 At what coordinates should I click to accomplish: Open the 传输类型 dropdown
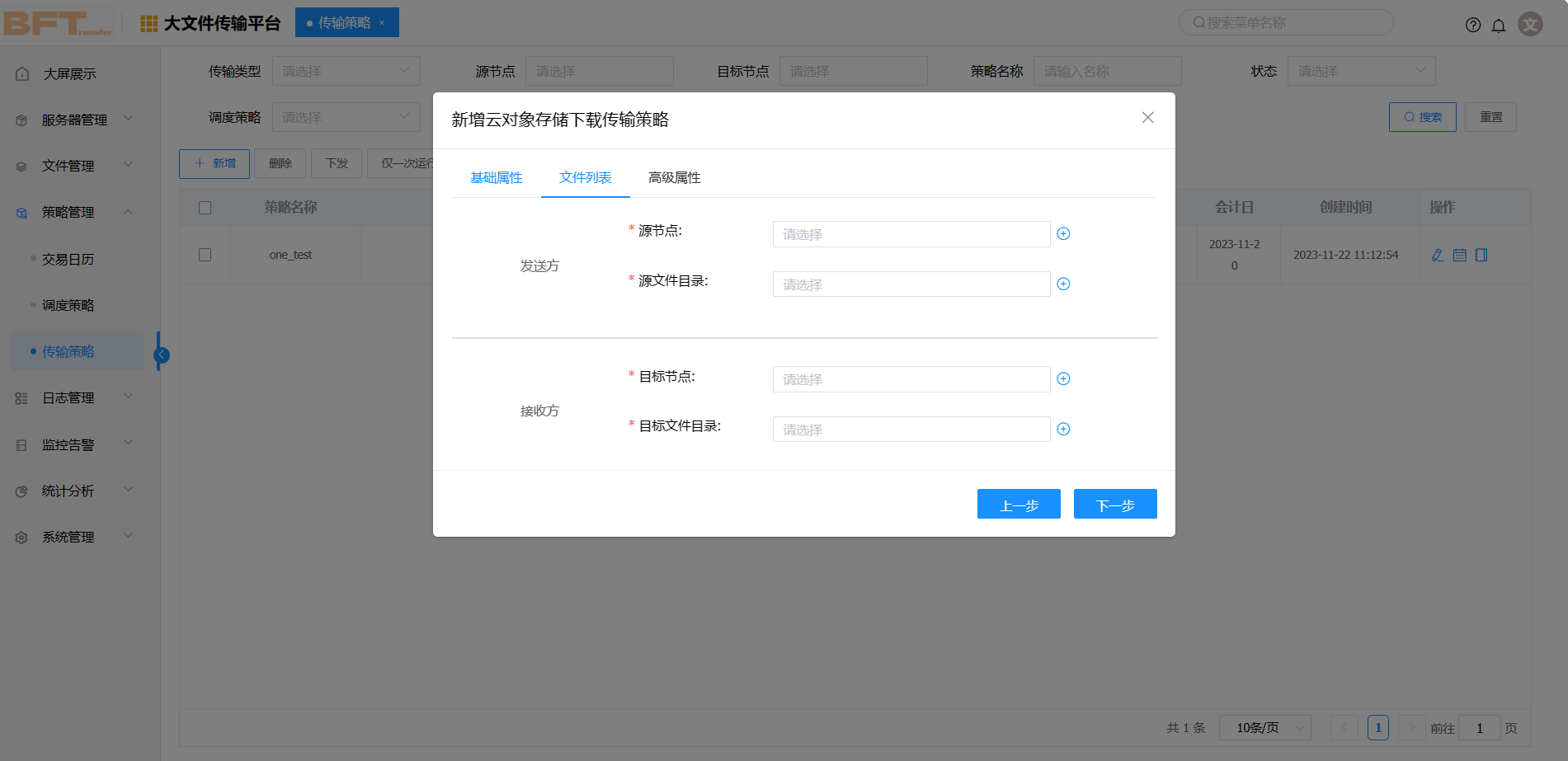[x=346, y=71]
